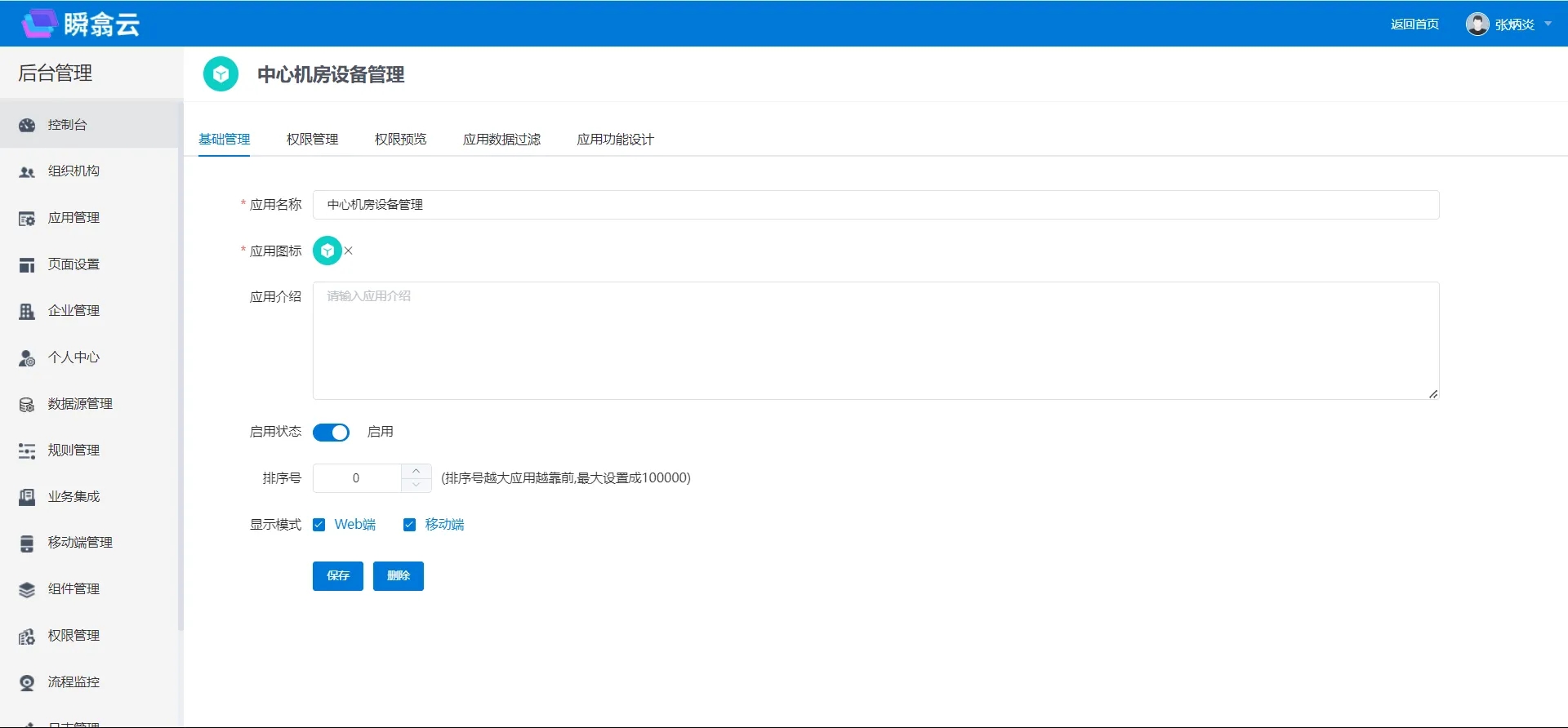The height and width of the screenshot is (728, 1568).
Task: Click the 返回首页 link
Action: (x=1414, y=24)
